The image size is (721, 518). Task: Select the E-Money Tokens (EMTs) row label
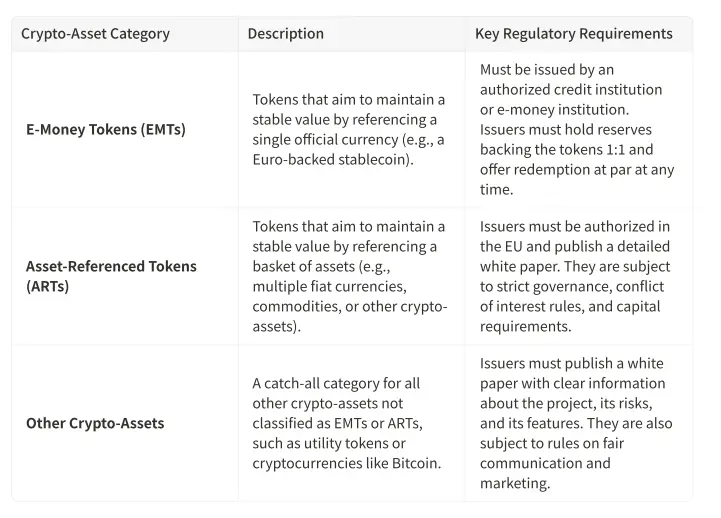coord(106,129)
